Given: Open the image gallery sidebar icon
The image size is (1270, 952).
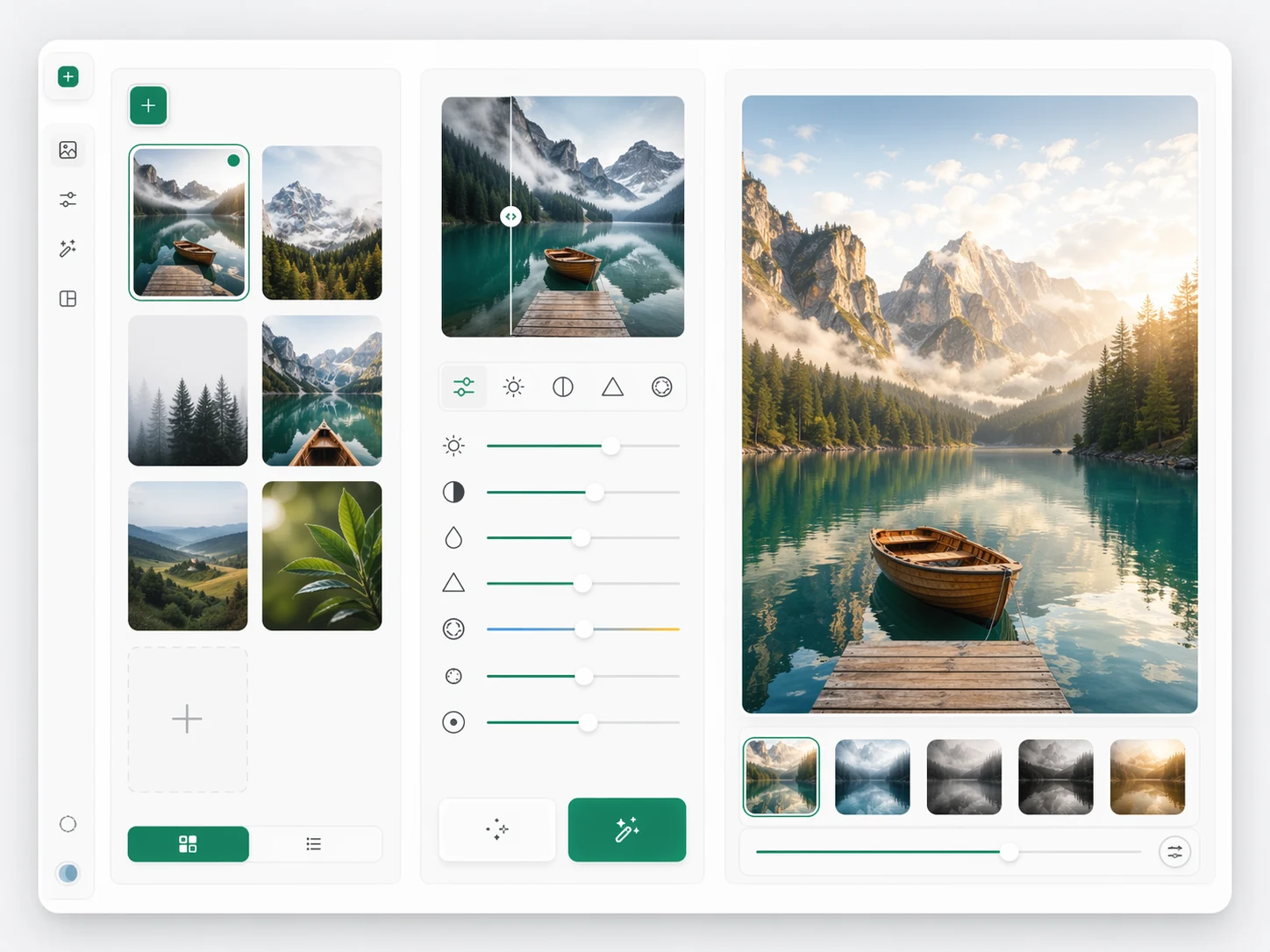Looking at the screenshot, I should 68,150.
